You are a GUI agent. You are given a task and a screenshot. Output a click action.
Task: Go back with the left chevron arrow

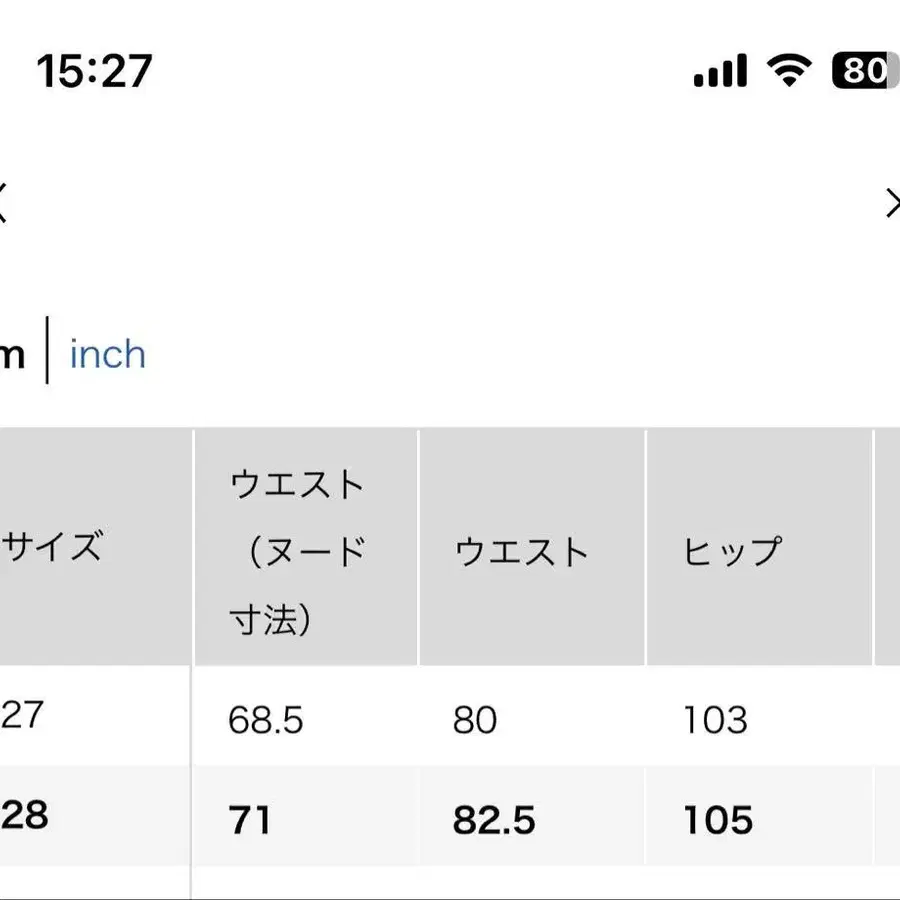click(x=3, y=203)
